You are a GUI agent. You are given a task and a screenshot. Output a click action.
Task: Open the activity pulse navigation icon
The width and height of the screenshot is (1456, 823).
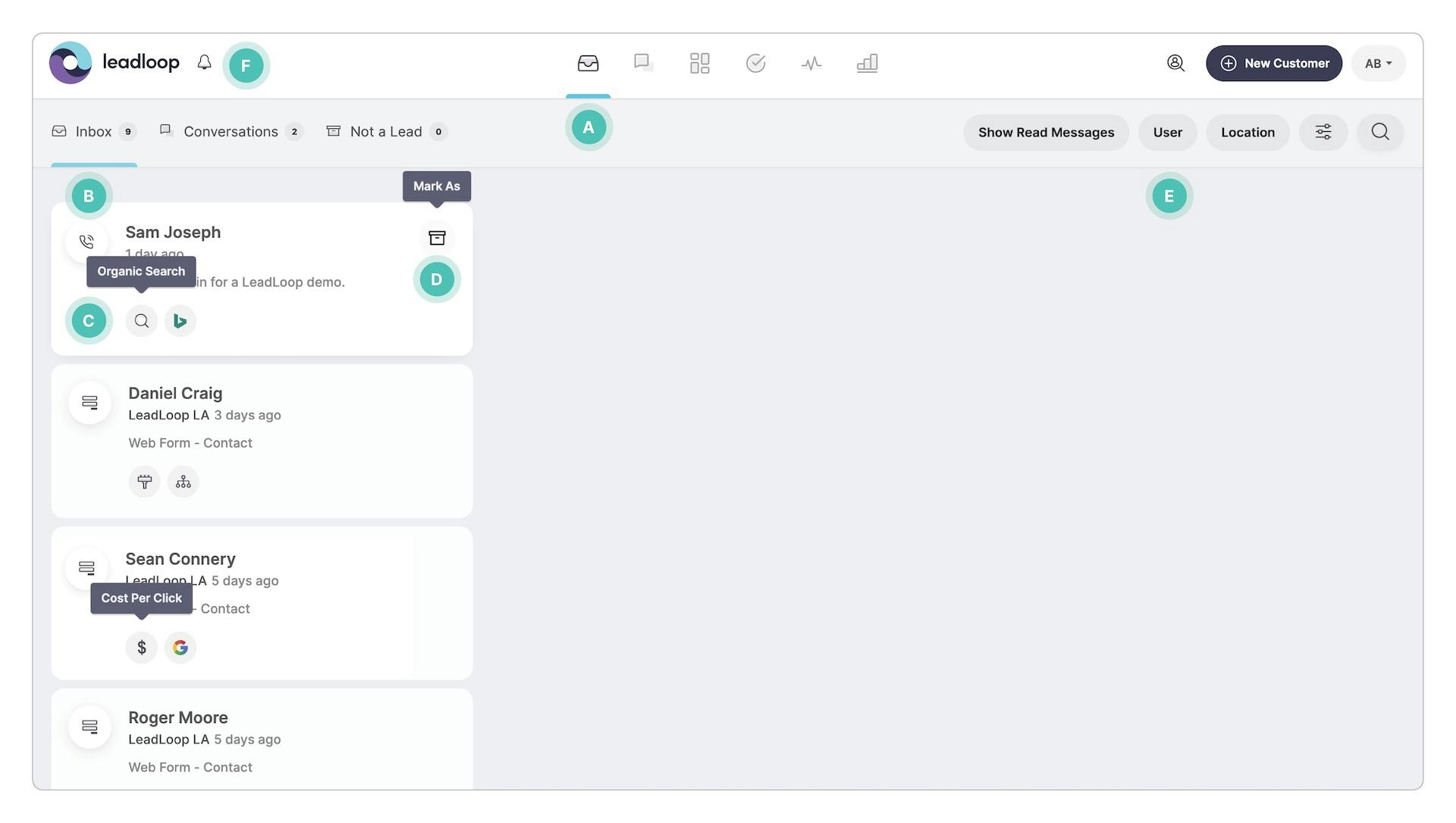coord(811,63)
